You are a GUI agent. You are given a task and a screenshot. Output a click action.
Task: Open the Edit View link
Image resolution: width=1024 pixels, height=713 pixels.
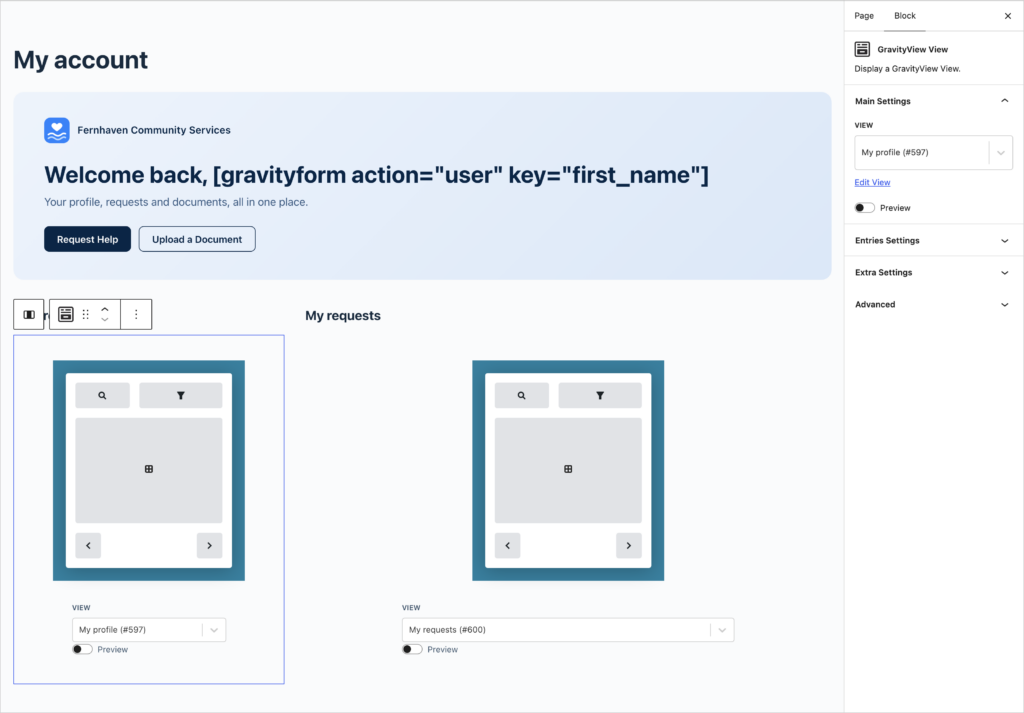click(872, 182)
